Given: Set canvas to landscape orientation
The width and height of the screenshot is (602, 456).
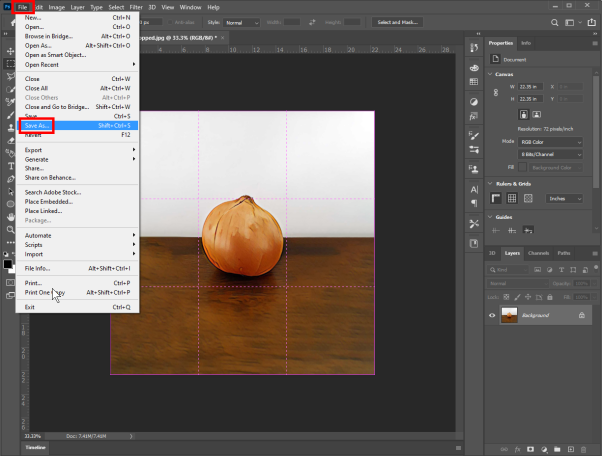Looking at the screenshot, I should (x=537, y=114).
